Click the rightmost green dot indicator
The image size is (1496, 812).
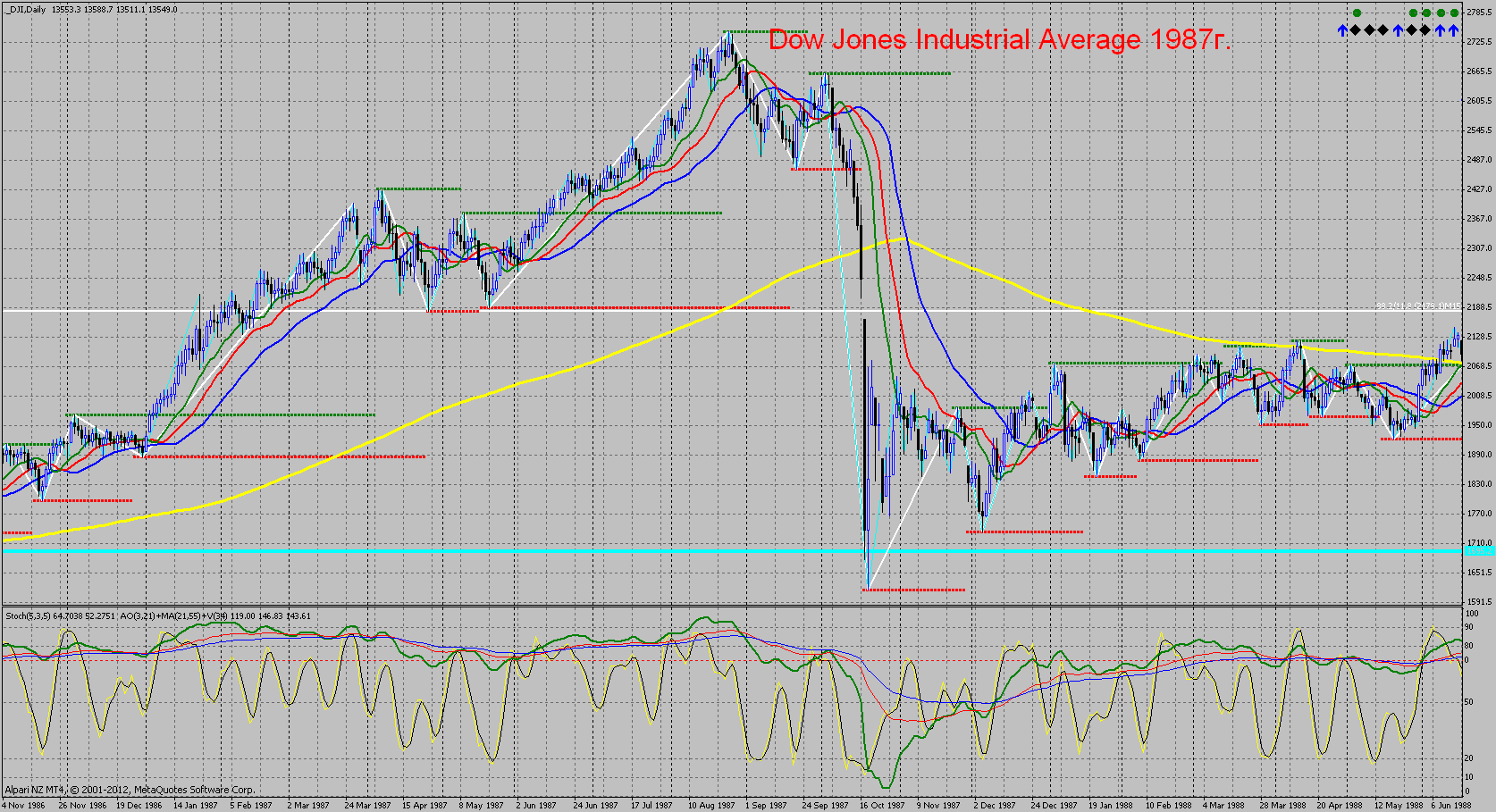[1453, 13]
